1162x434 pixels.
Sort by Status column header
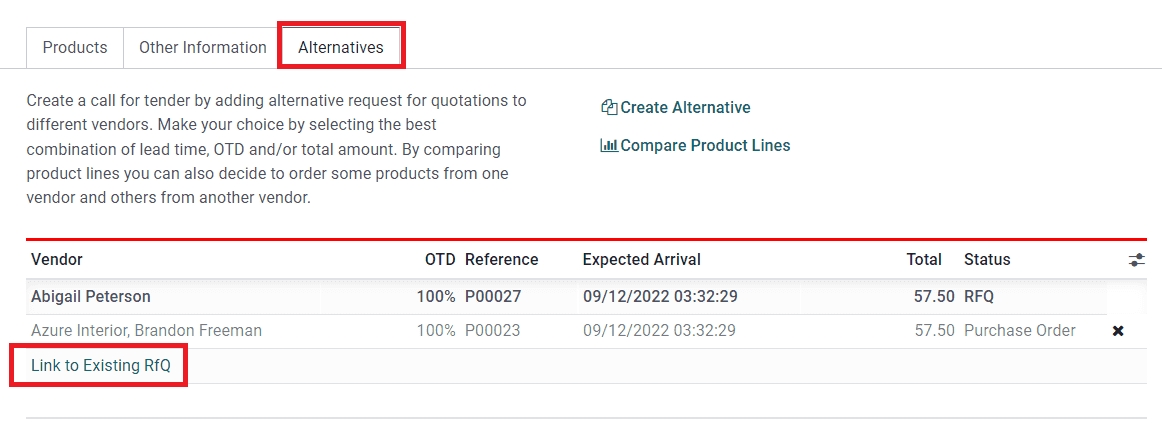(x=987, y=259)
